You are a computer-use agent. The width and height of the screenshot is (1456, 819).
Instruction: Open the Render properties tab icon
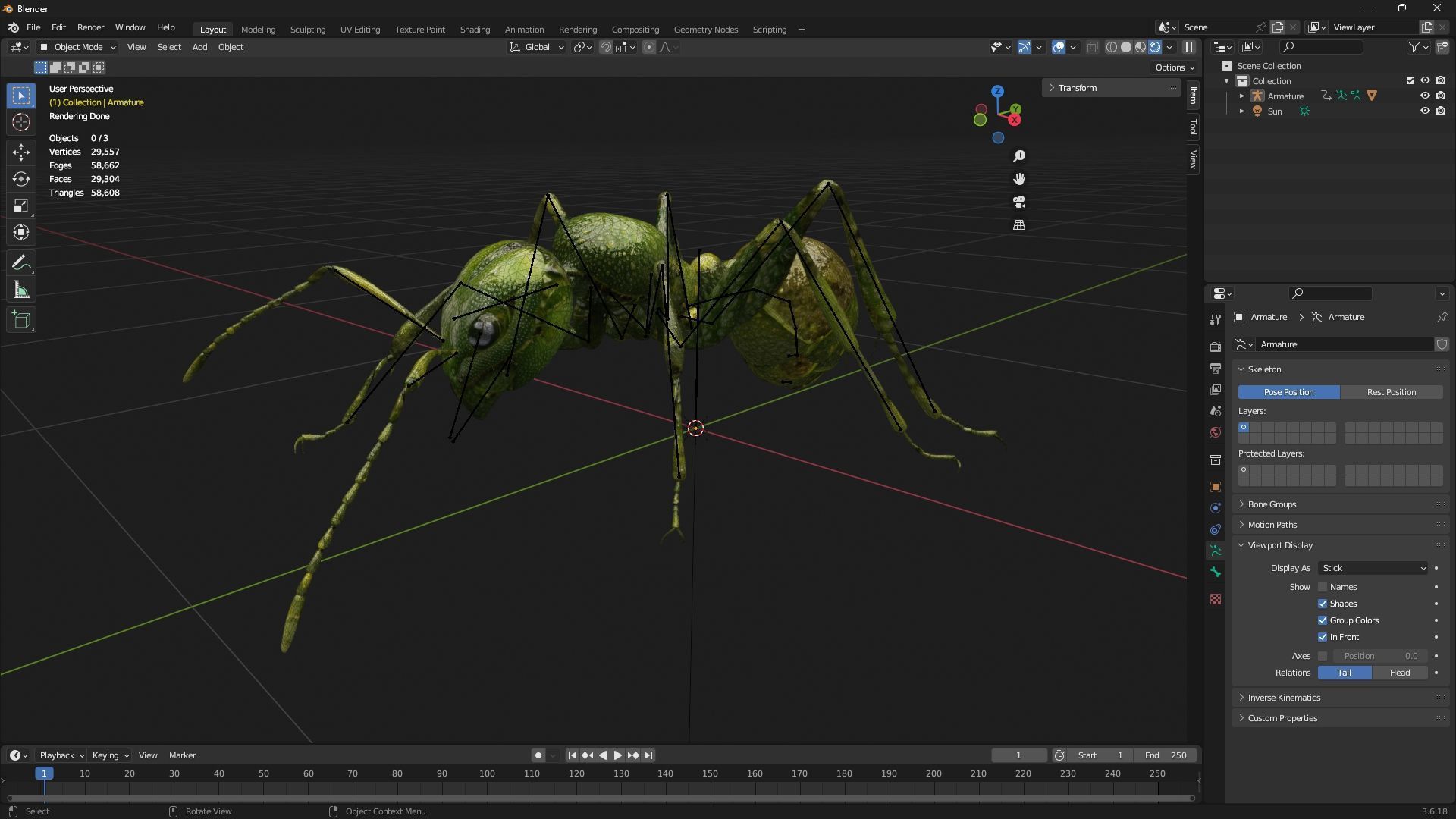click(1216, 347)
